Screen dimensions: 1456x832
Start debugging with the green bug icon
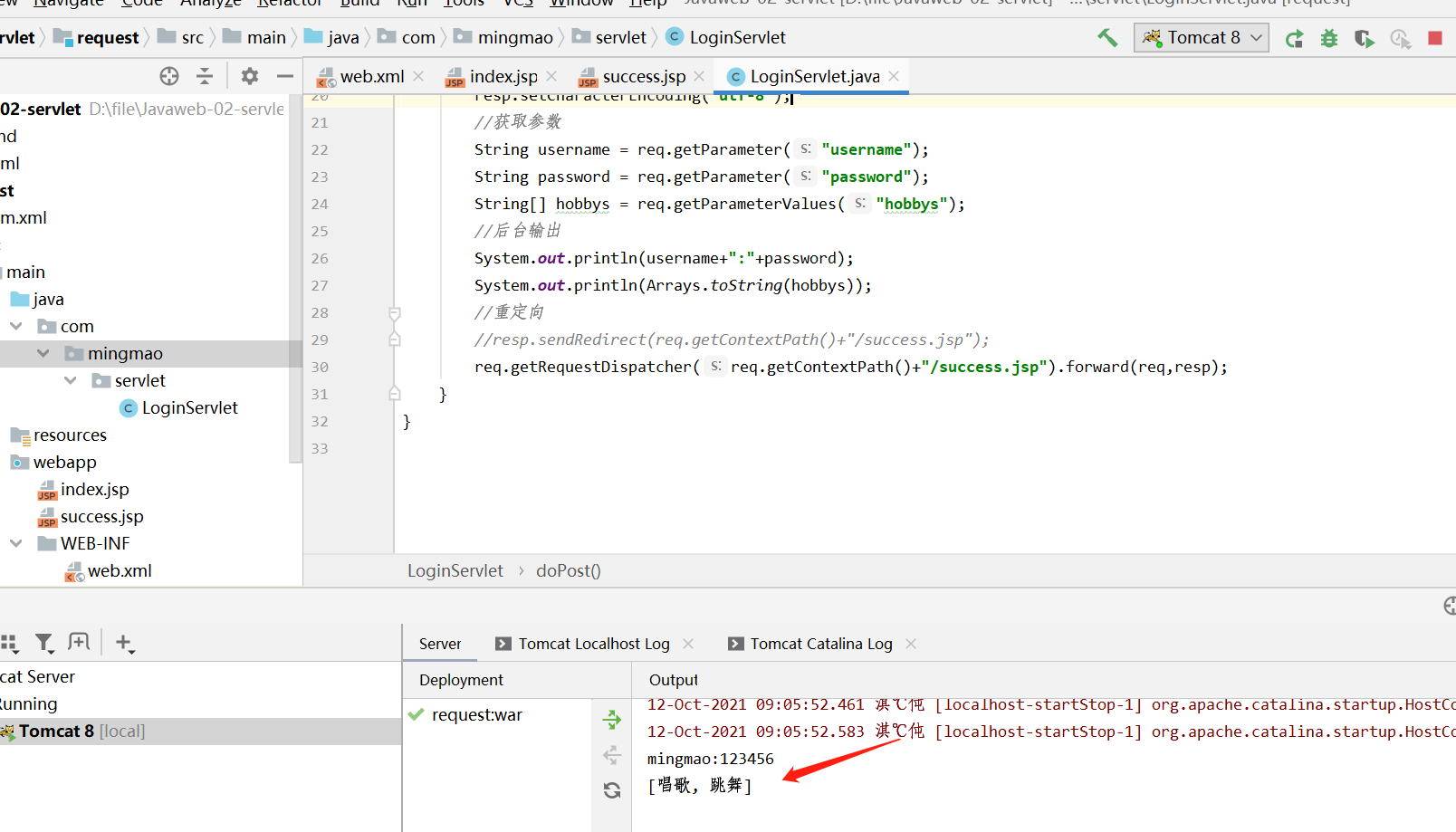(x=1329, y=38)
